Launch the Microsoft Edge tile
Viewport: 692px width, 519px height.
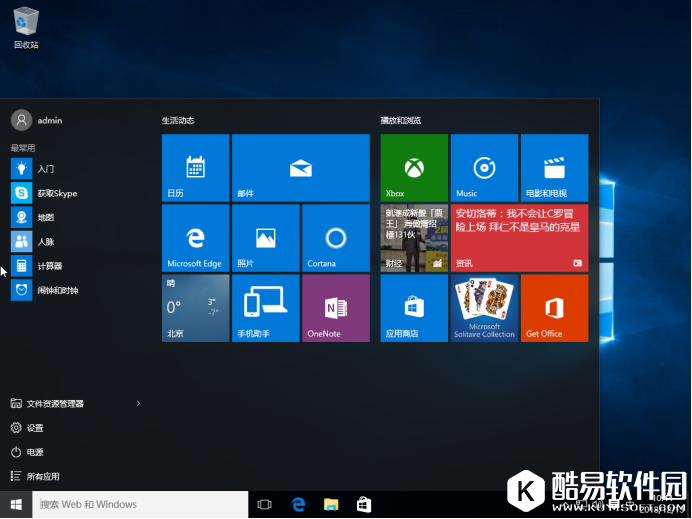[x=195, y=238]
